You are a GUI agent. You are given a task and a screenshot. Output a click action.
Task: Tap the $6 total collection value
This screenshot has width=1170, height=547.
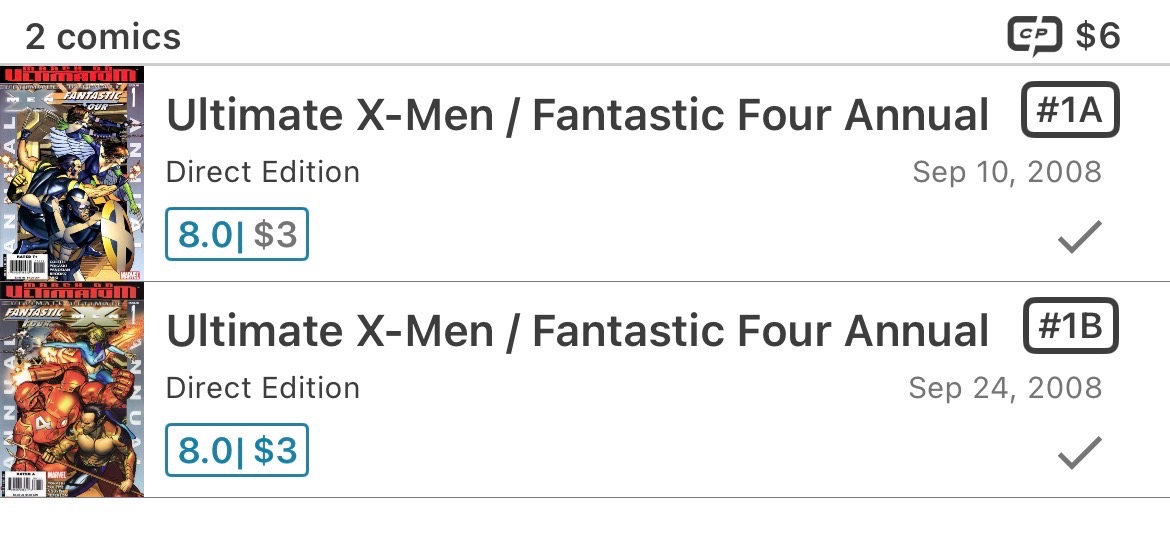1098,37
